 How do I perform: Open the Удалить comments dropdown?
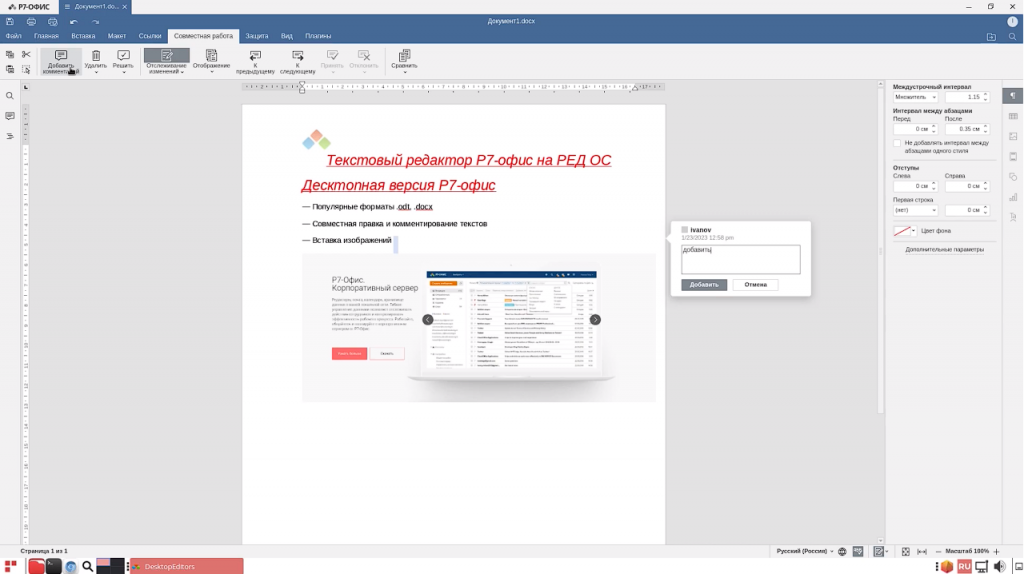coord(95,72)
